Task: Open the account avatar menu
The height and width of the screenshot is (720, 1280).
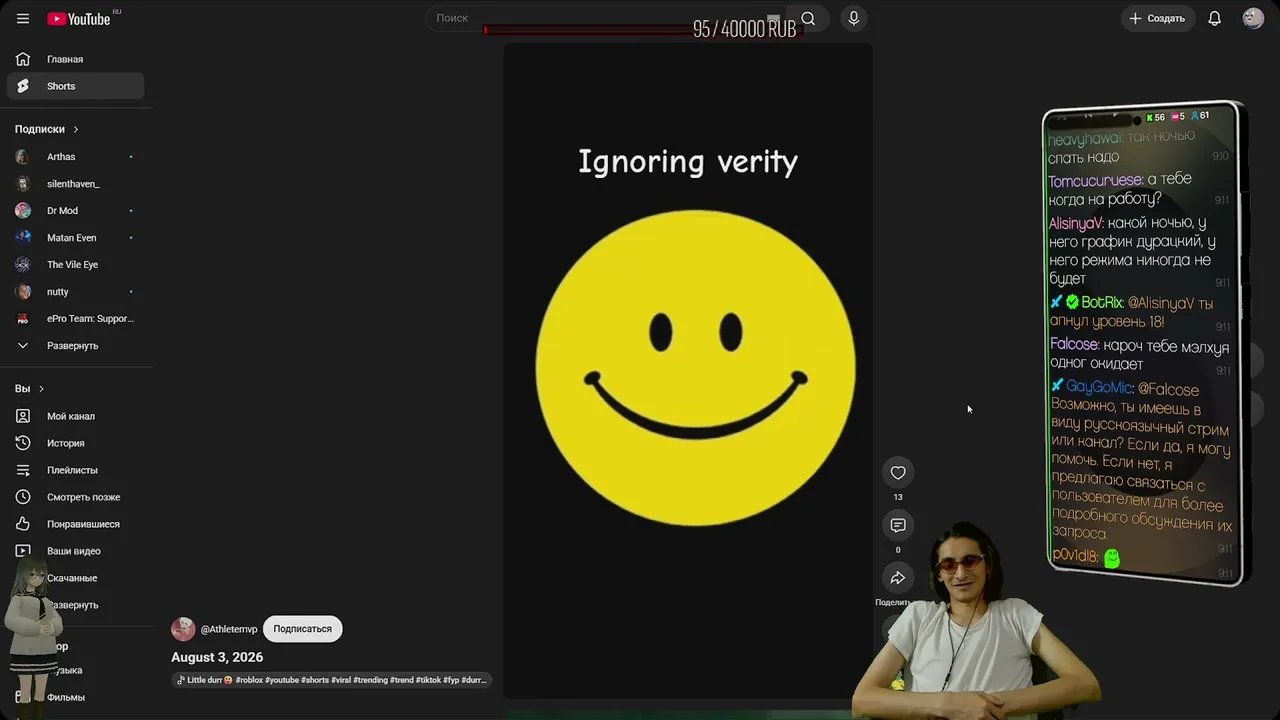Action: click(x=1253, y=18)
